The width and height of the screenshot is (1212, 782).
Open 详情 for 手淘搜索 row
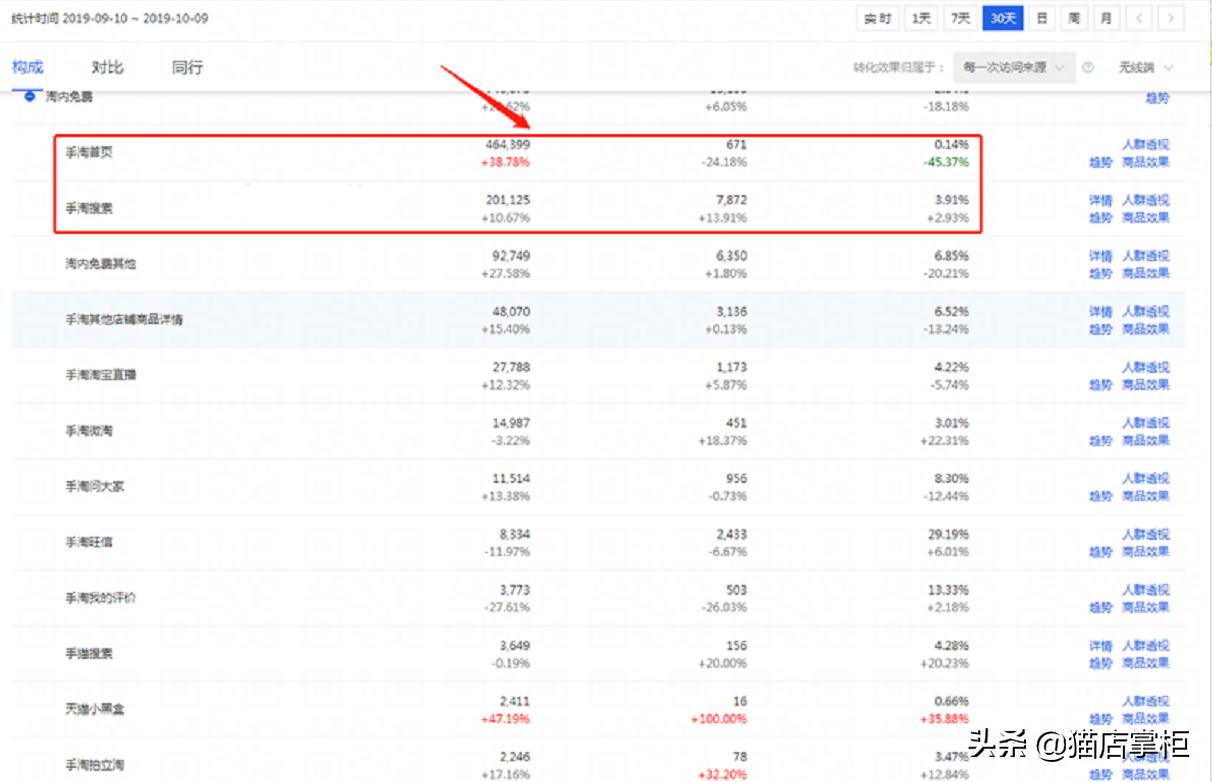[x=1100, y=200]
